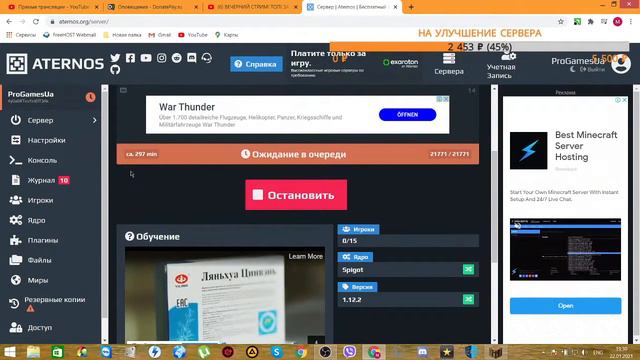The image size is (640, 360).
Task: Click the exaroton logo link
Action: (x=400, y=63)
